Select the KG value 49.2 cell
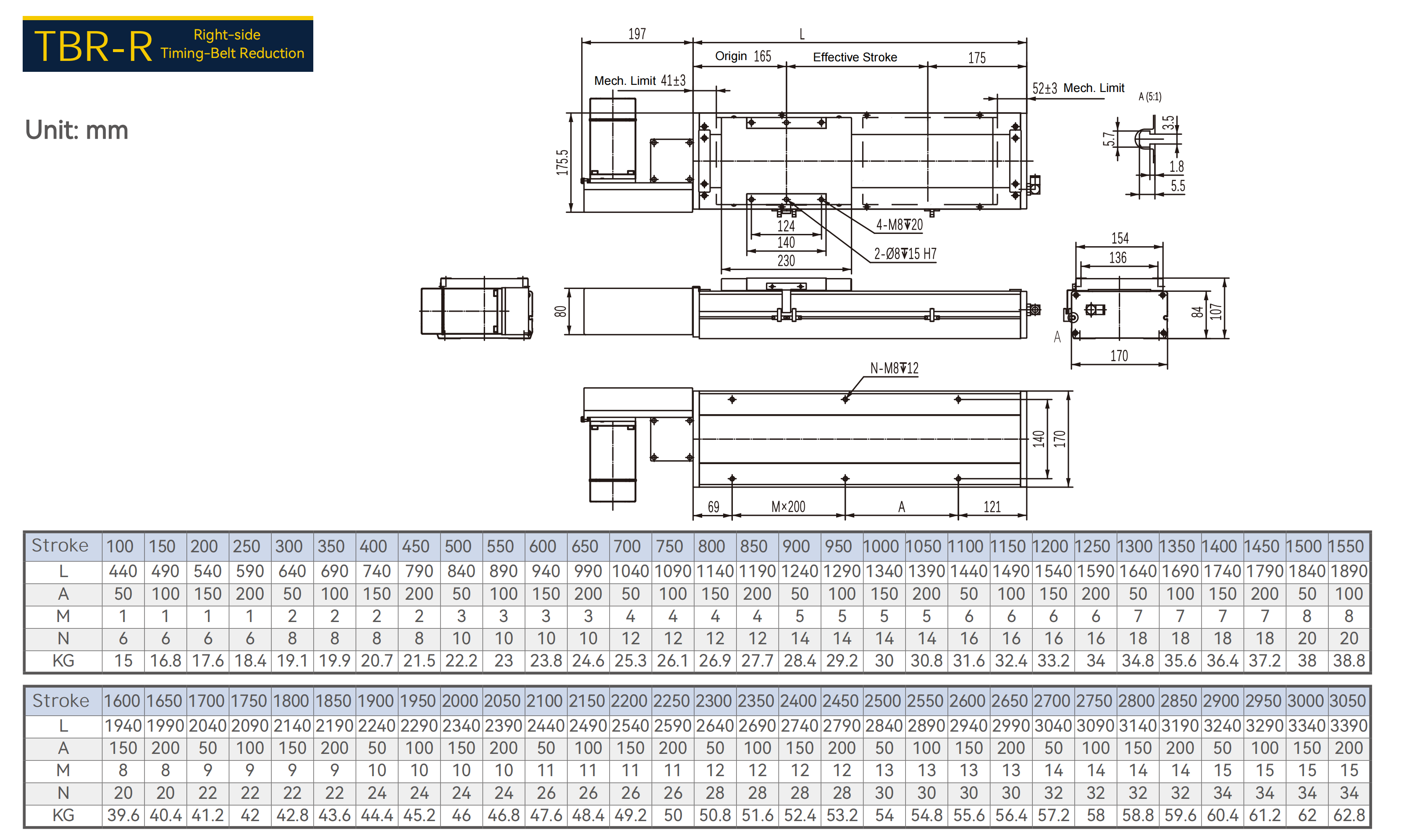The image size is (1401, 840). 630,816
